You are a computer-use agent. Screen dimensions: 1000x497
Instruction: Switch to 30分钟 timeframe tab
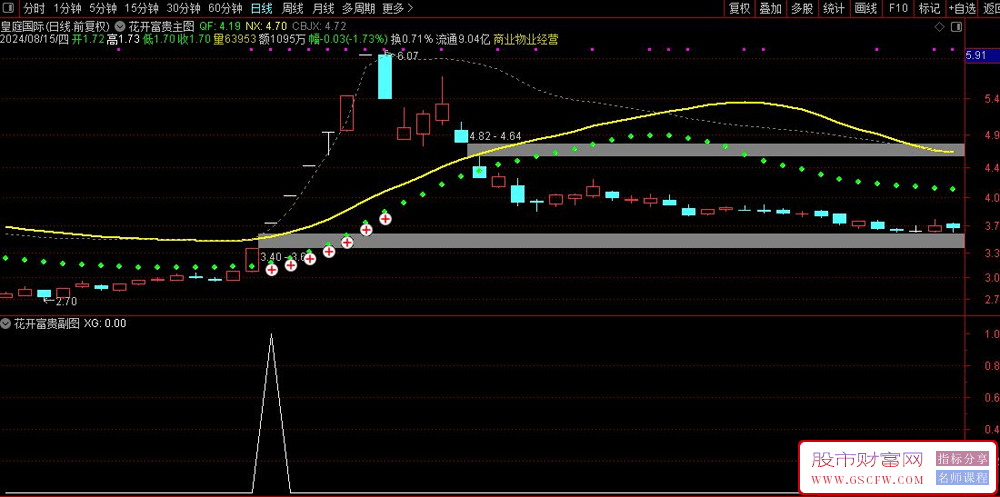point(183,8)
